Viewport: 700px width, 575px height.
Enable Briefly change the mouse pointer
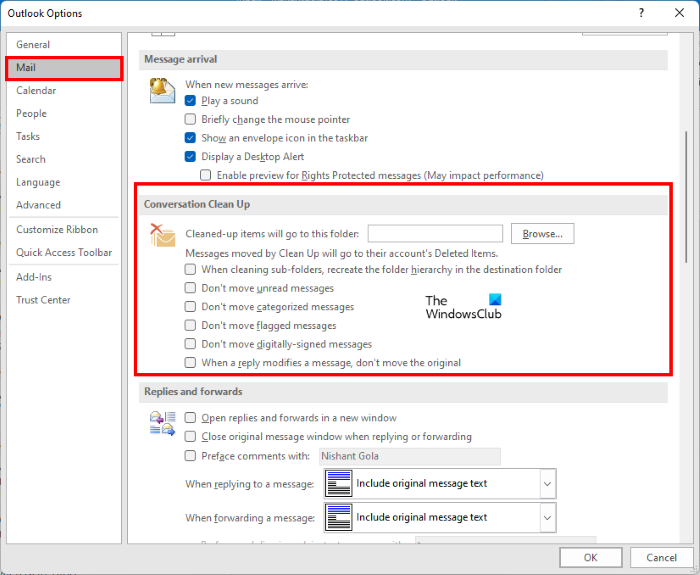(190, 119)
